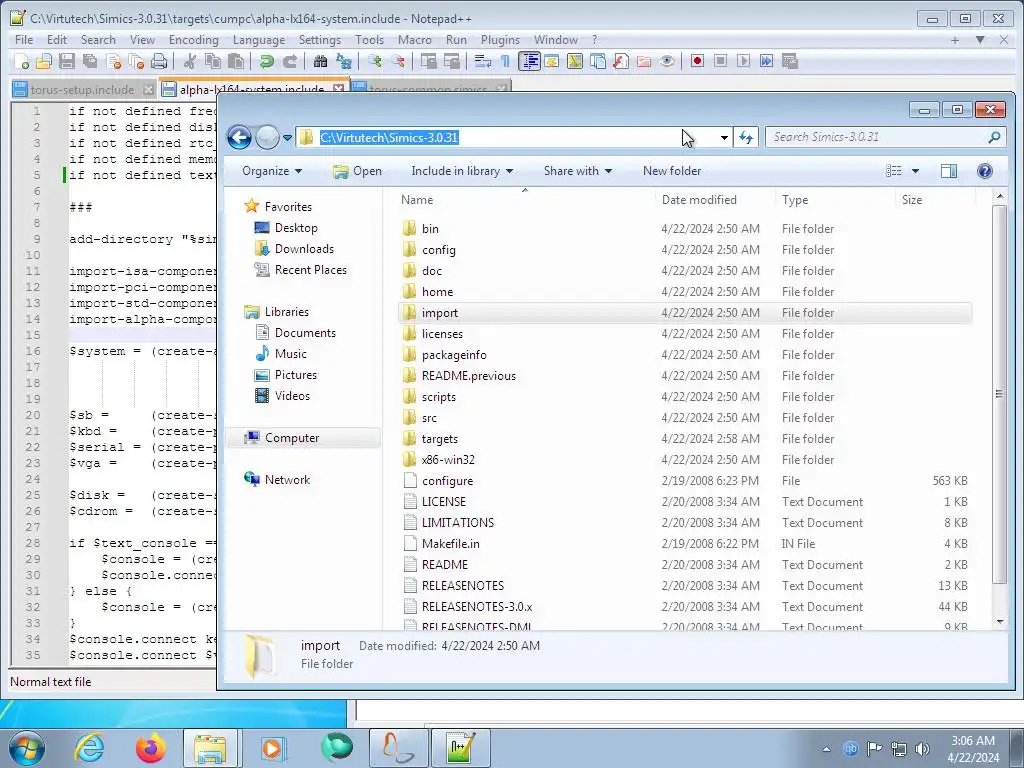Open Explorer help icon

click(x=985, y=171)
